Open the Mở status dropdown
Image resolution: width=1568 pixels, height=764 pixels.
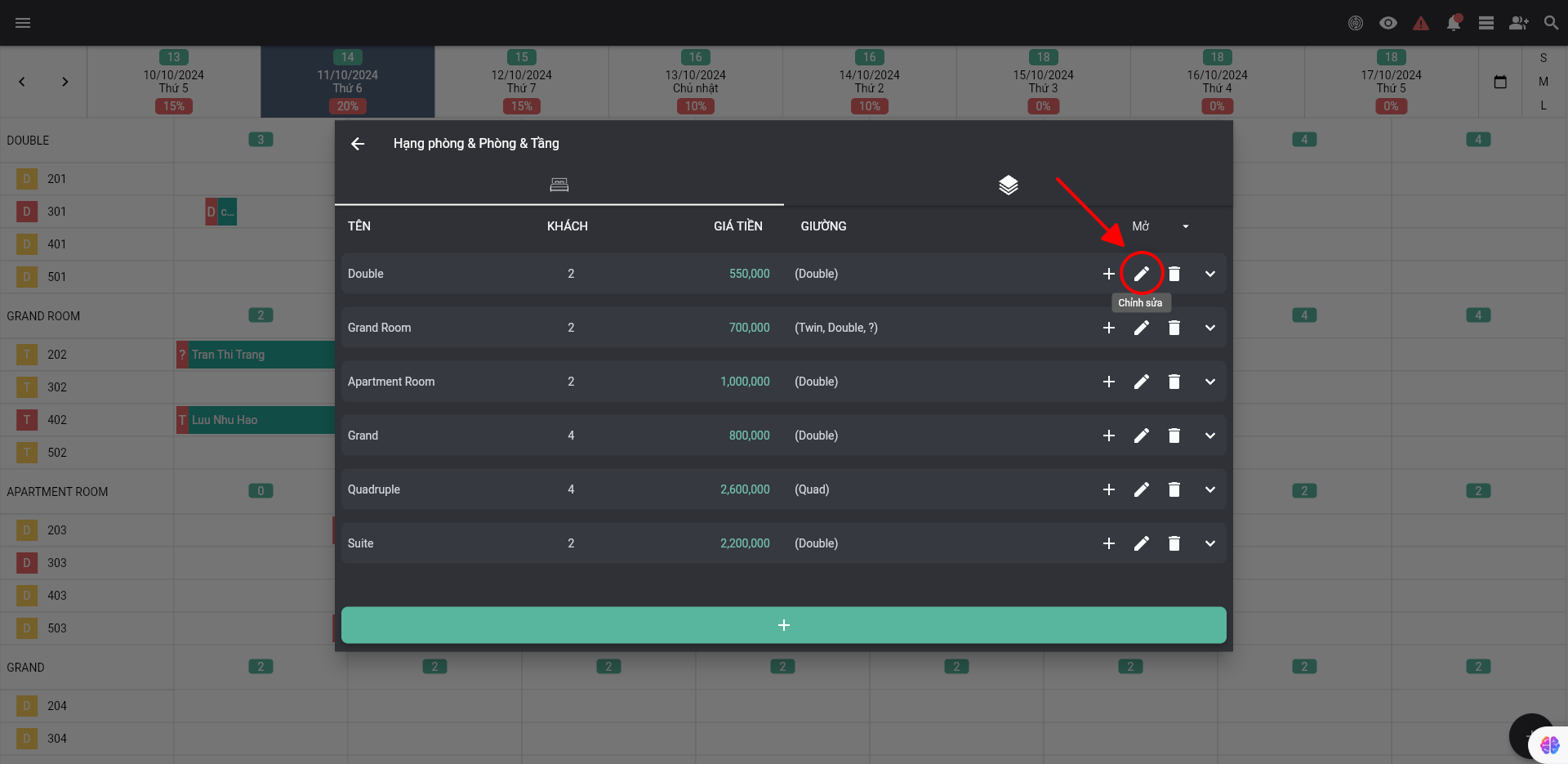[x=1160, y=226]
